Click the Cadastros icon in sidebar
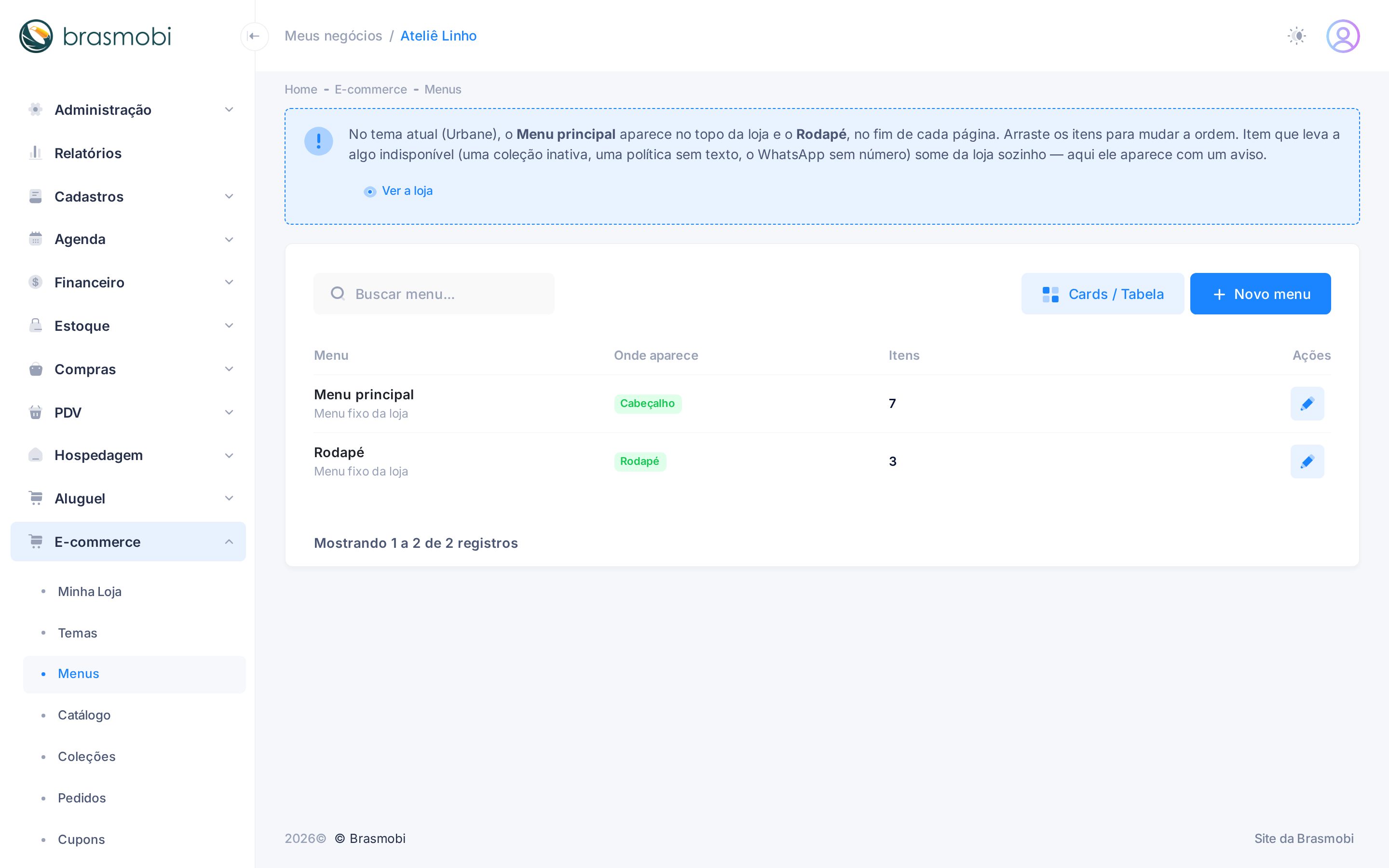 [36, 196]
